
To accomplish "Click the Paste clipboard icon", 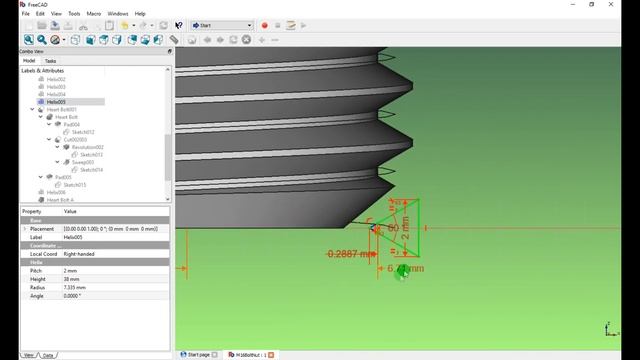I will click(x=109, y=25).
